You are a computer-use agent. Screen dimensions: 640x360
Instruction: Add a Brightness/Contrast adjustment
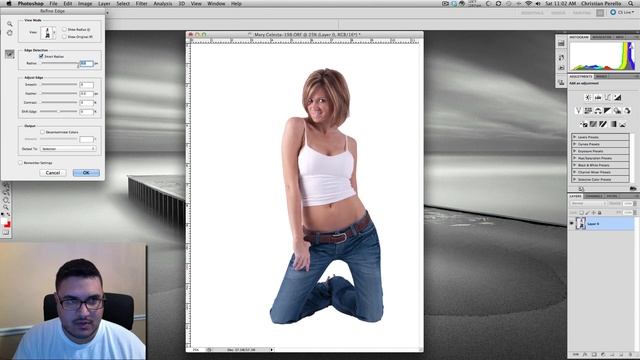pos(588,98)
